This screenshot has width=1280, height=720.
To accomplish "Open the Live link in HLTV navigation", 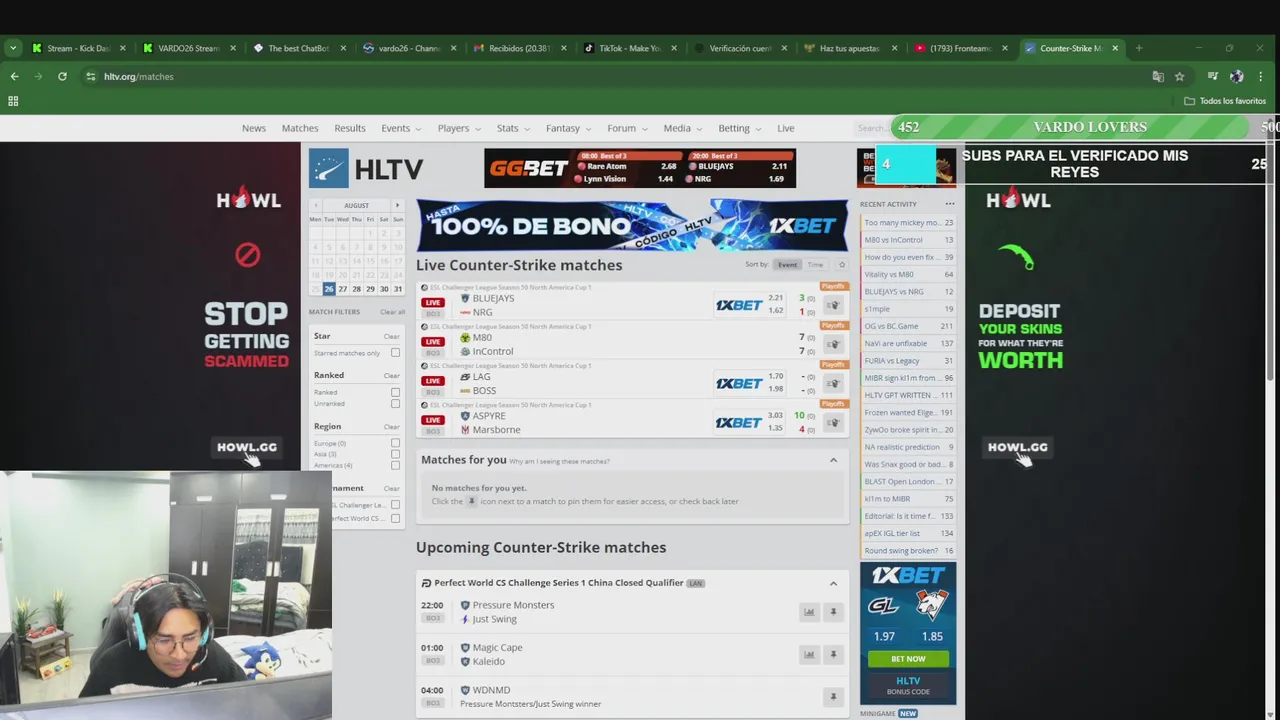I will (x=786, y=128).
